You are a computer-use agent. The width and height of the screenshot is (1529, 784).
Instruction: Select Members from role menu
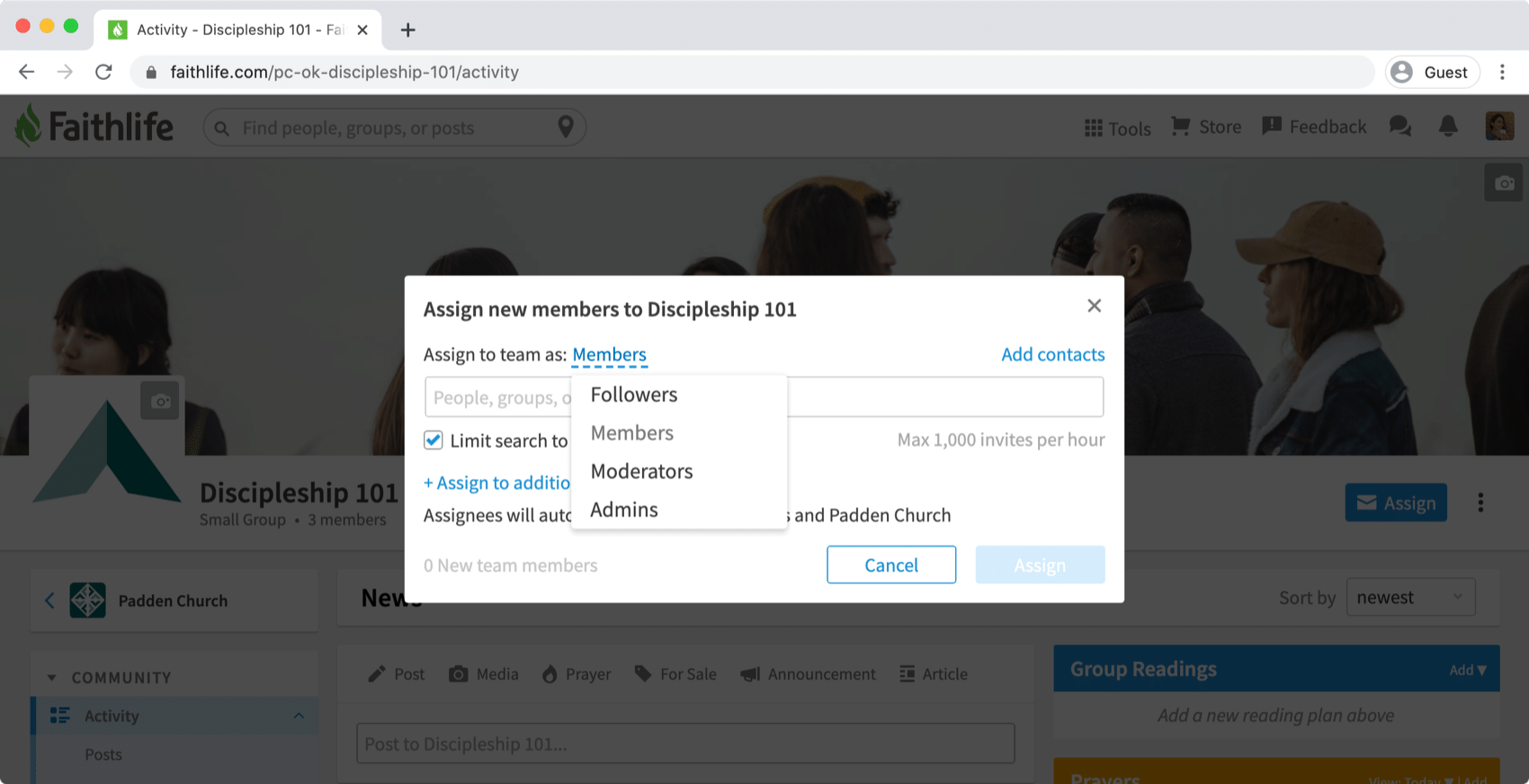click(679, 433)
